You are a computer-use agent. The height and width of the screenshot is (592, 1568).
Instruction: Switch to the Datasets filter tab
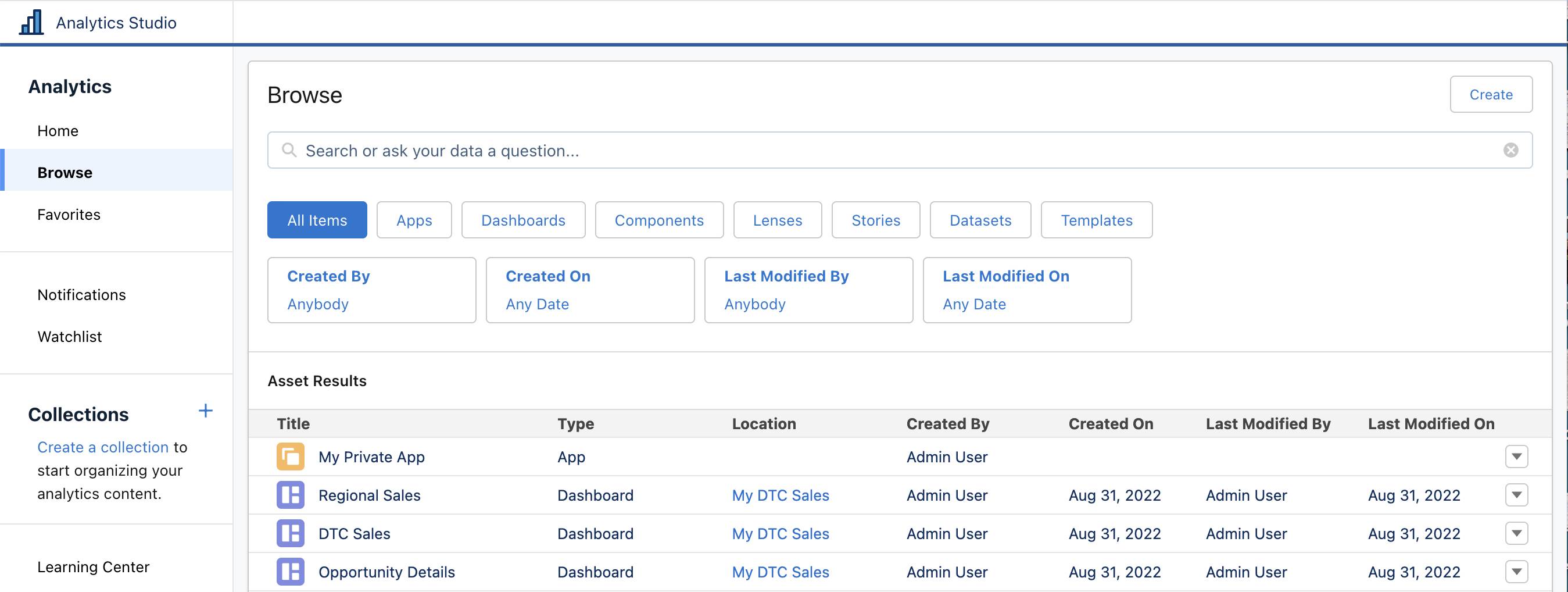(980, 220)
